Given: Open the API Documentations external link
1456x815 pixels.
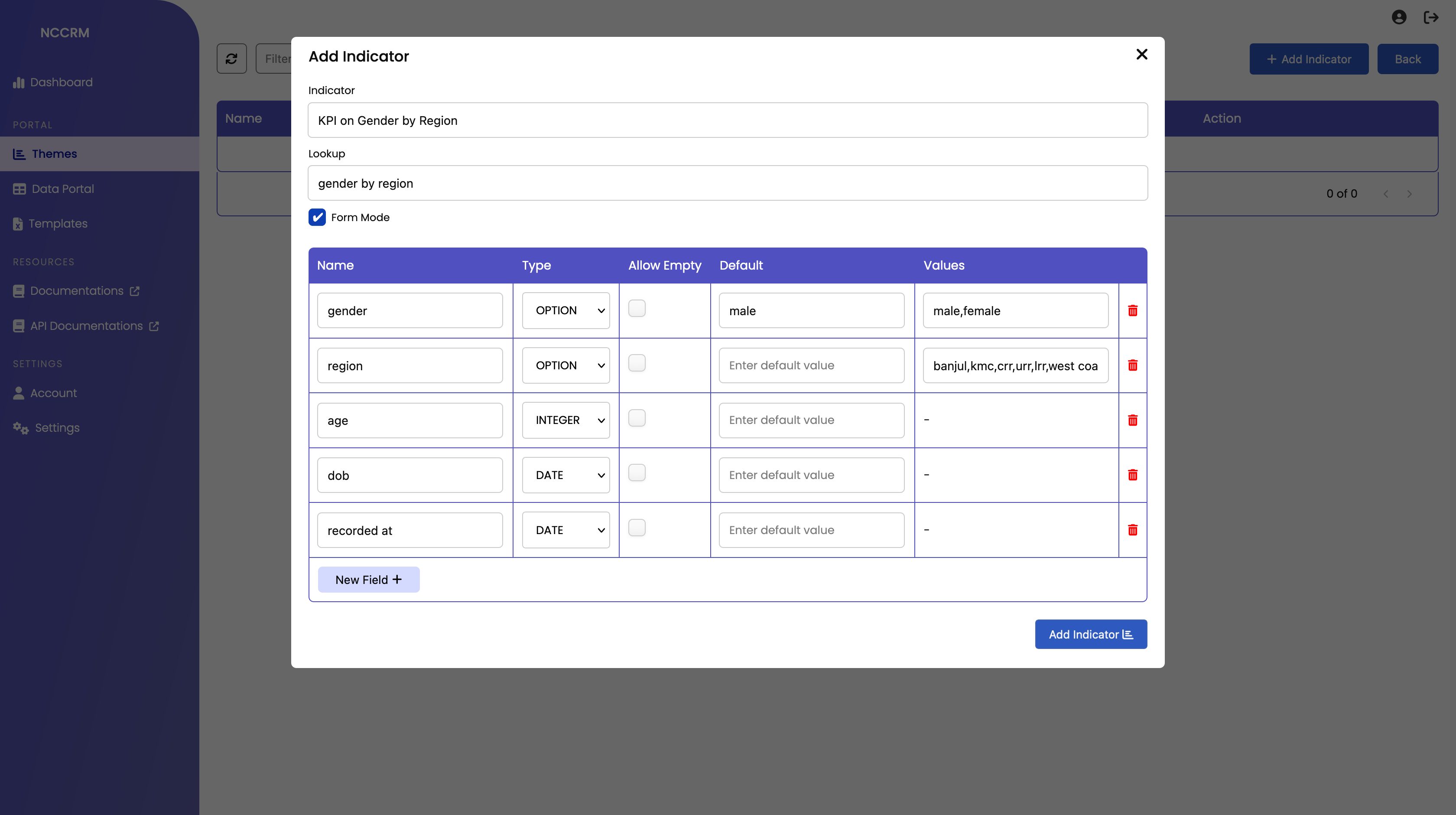Looking at the screenshot, I should (x=86, y=326).
